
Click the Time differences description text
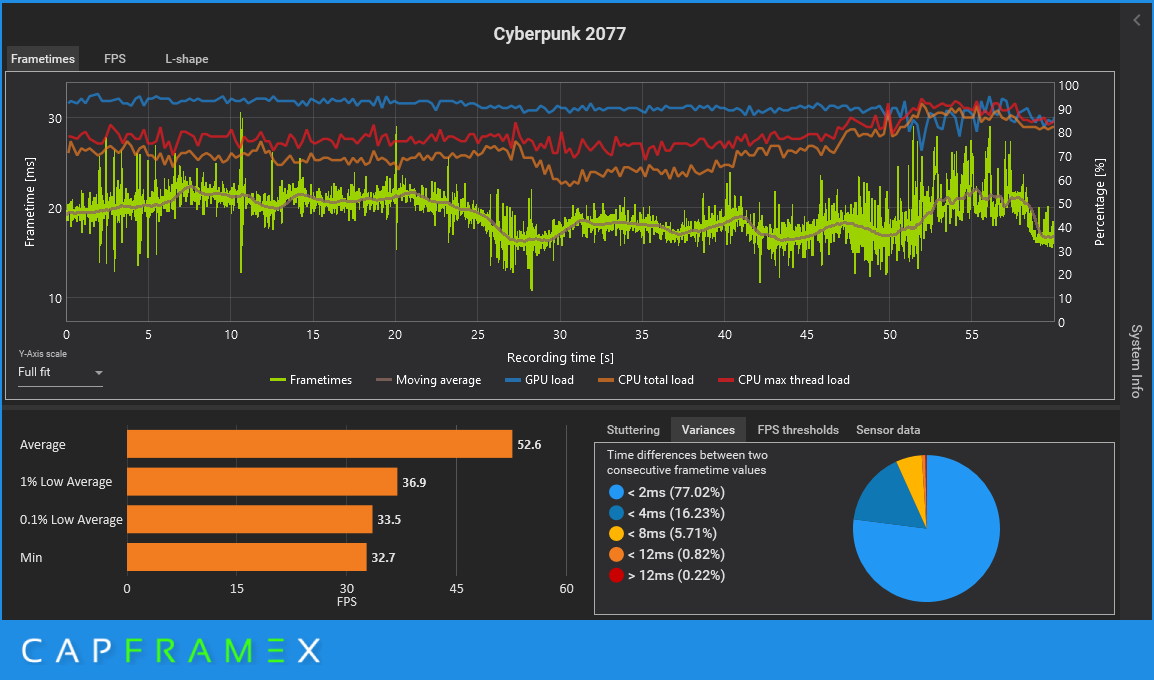click(687, 463)
